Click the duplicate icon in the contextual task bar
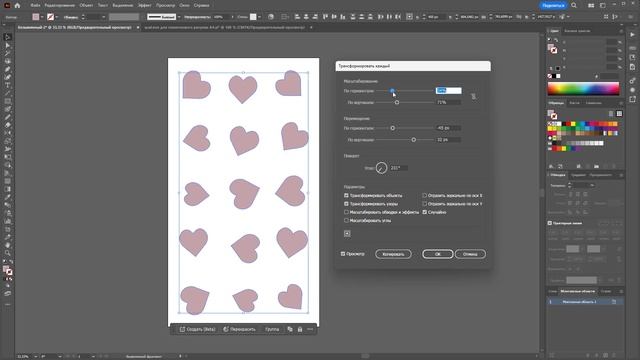The width and height of the screenshot is (640, 360). (290, 329)
